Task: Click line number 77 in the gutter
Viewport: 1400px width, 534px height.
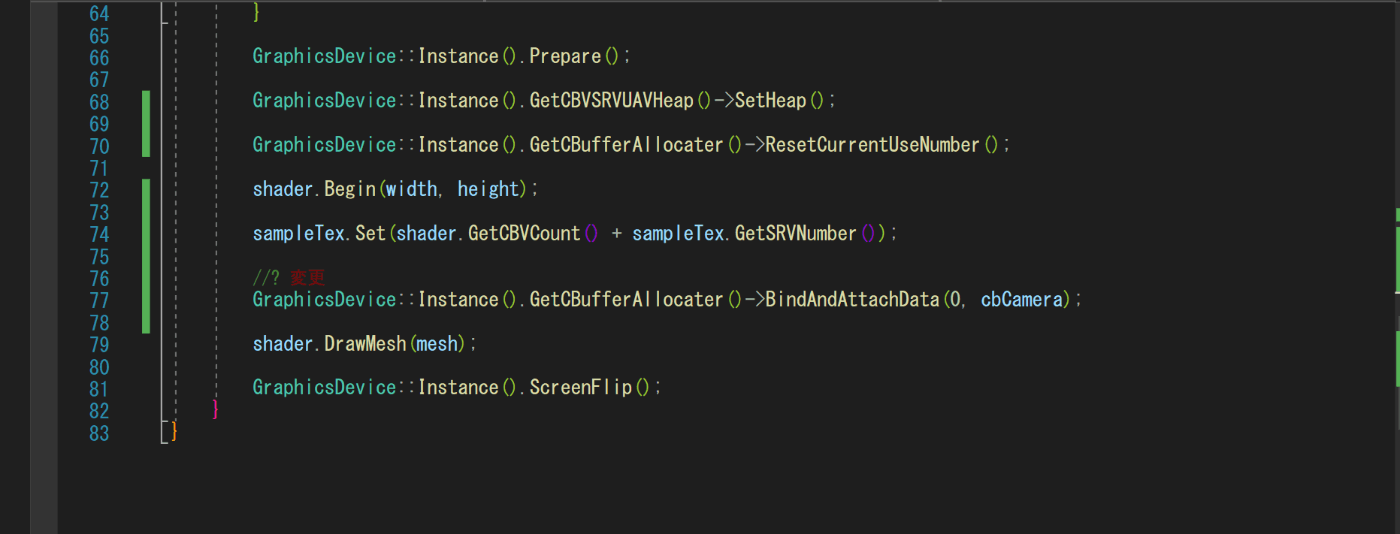Action: [x=99, y=299]
